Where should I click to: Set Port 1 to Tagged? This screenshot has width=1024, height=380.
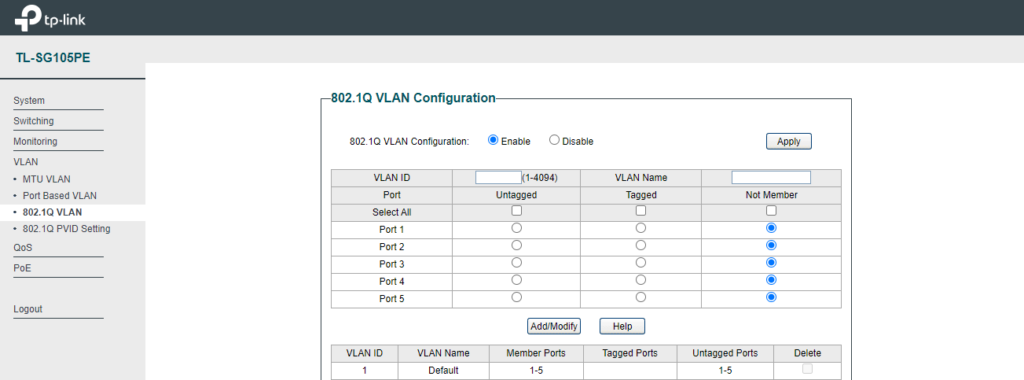[x=641, y=228]
